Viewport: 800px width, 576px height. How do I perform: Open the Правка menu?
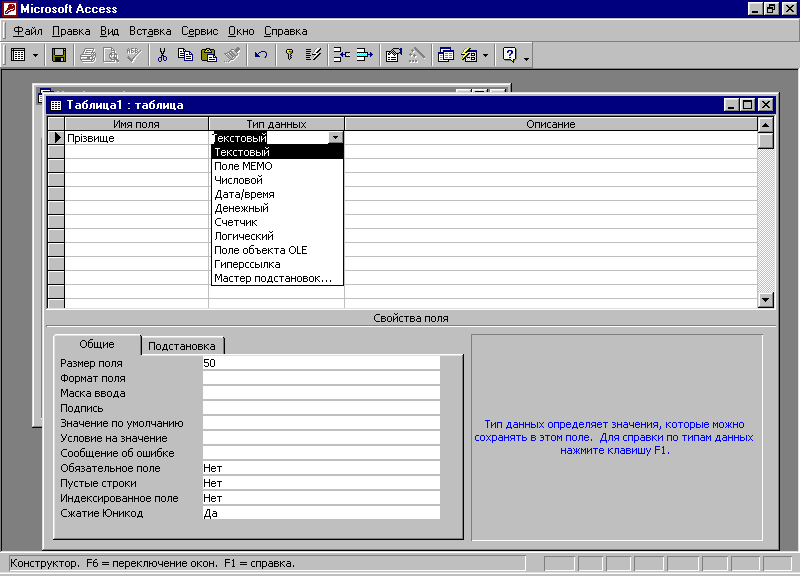coord(71,31)
